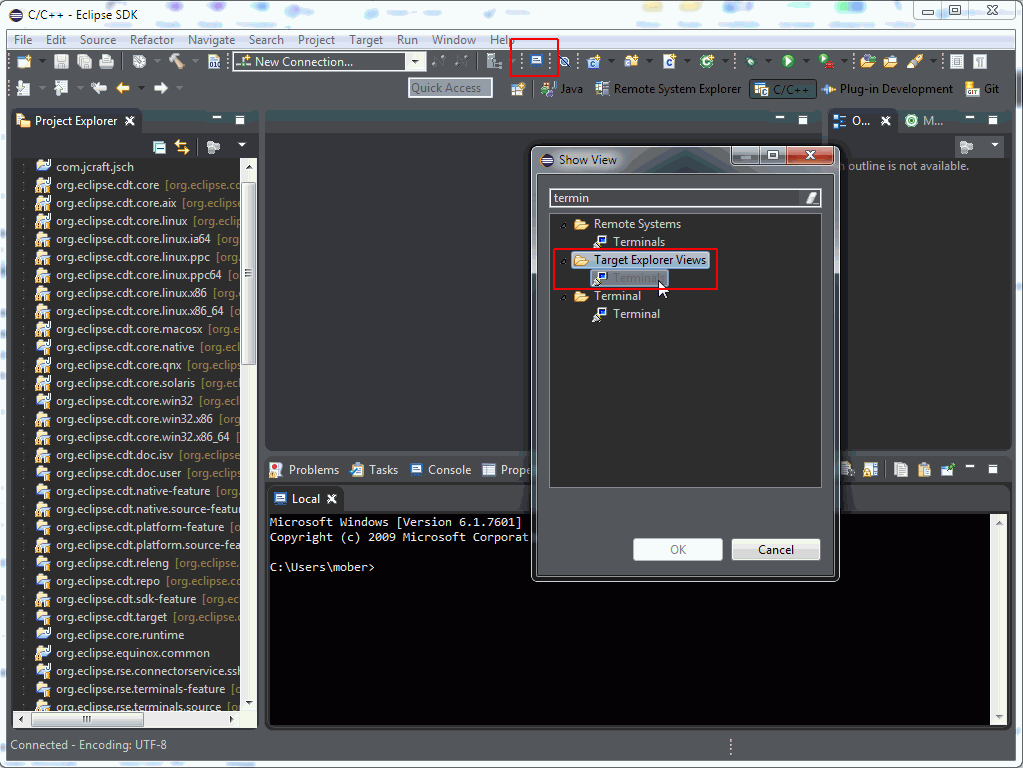Click the Save toolbar icon

pyautogui.click(x=61, y=61)
